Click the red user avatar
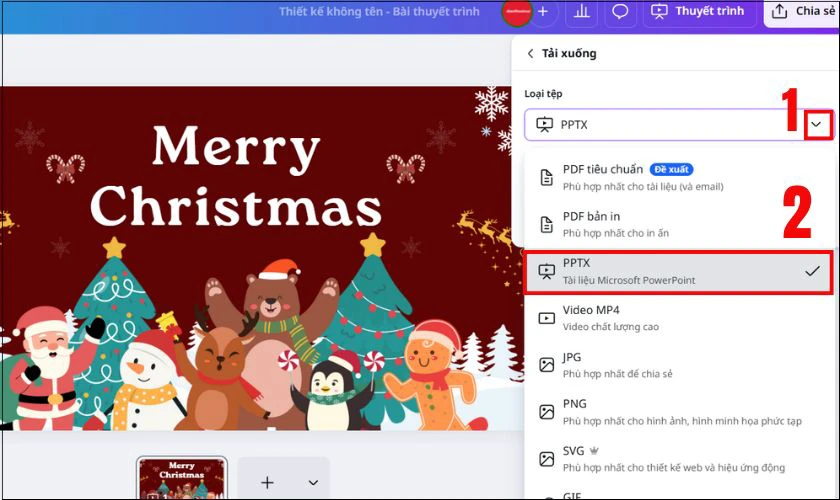This screenshot has width=840, height=500. tap(517, 12)
